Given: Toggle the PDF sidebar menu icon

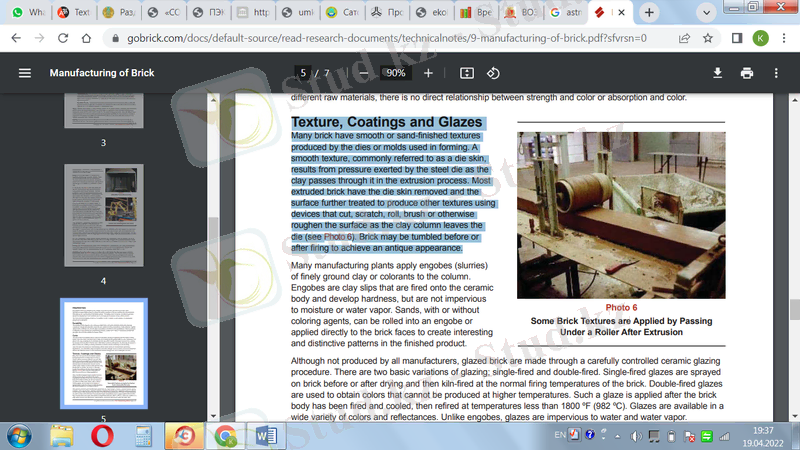Looking at the screenshot, I should coord(25,73).
